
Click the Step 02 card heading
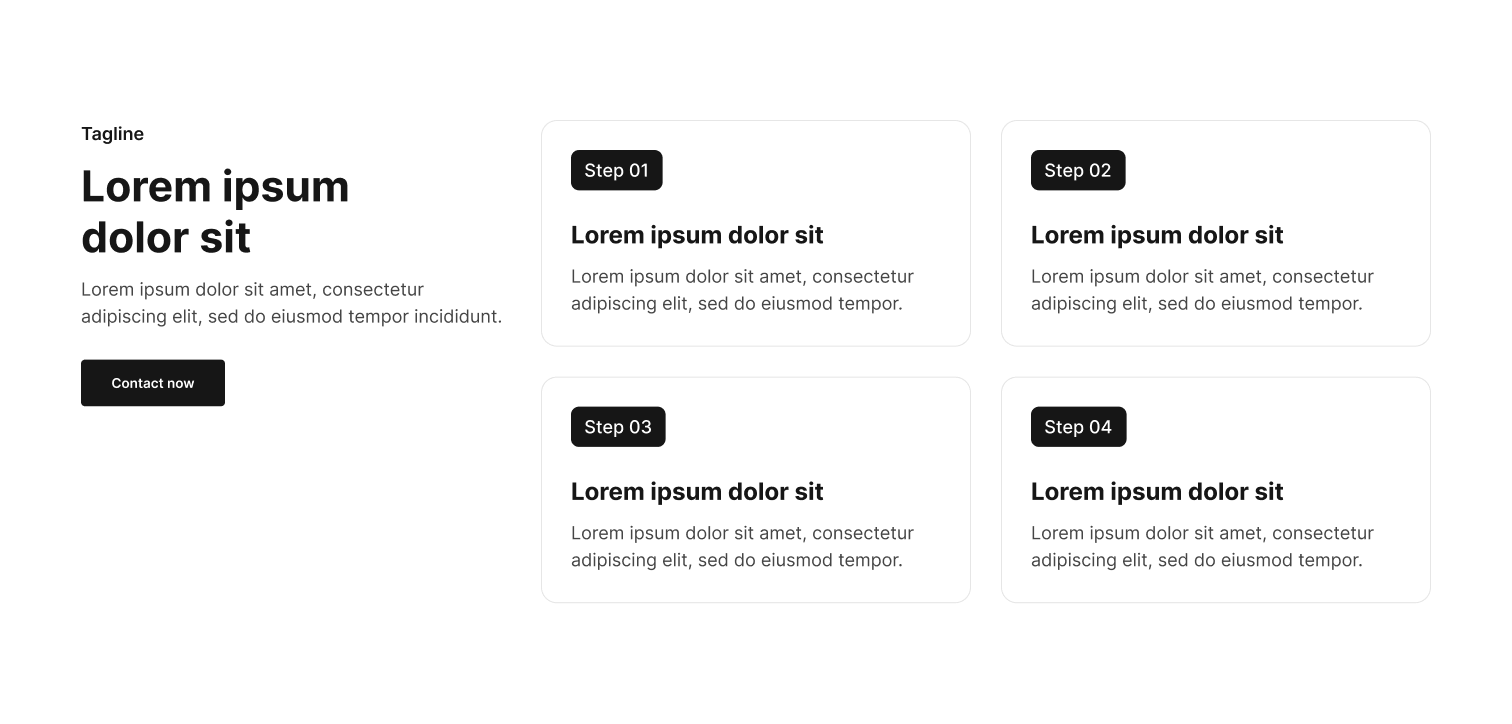click(1157, 235)
